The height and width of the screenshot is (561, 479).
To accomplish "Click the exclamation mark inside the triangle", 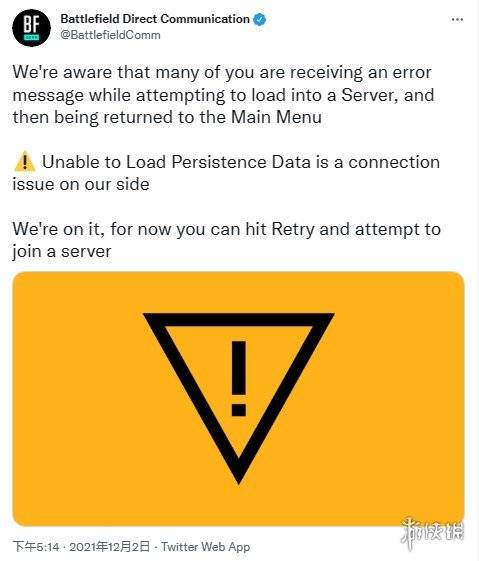I will (239, 378).
